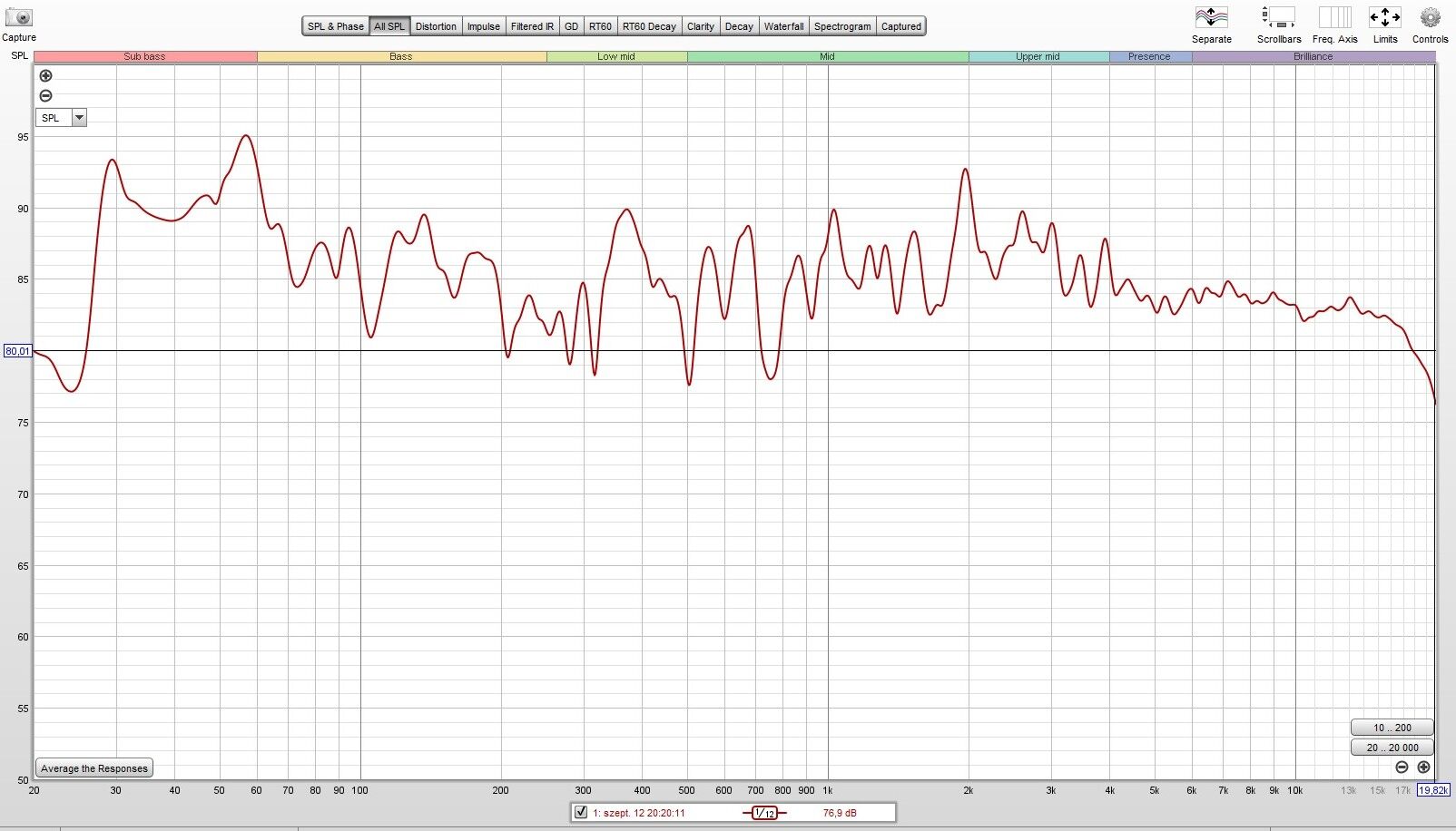Screen dimensions: 1456x831
Task: Open the graph Limits icon
Action: [x=1385, y=17]
